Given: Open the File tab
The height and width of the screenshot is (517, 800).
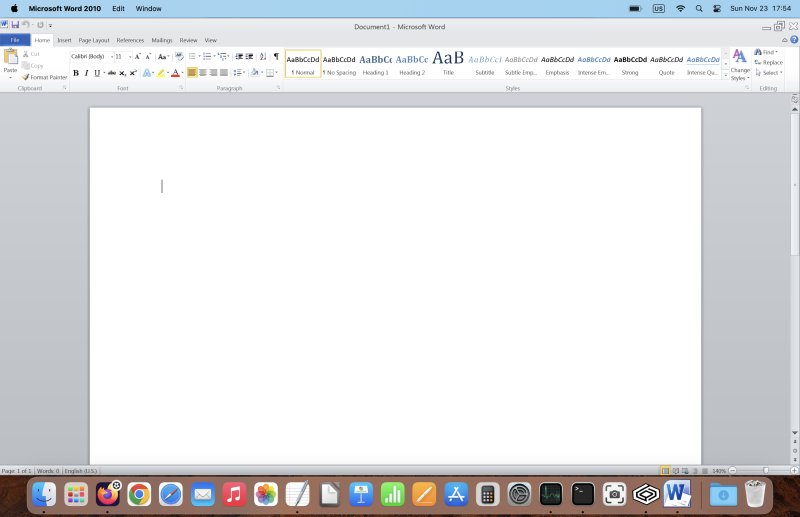Looking at the screenshot, I should (x=15, y=40).
